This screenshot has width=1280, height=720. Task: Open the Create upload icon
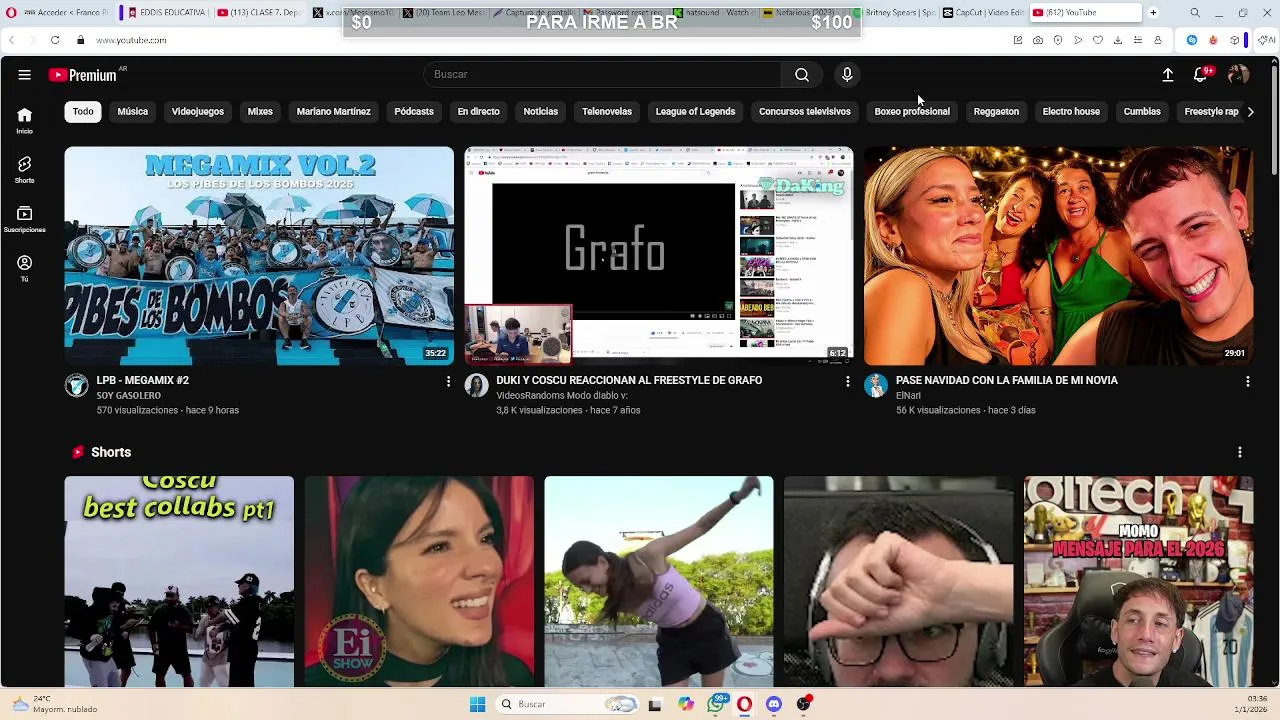[1167, 75]
